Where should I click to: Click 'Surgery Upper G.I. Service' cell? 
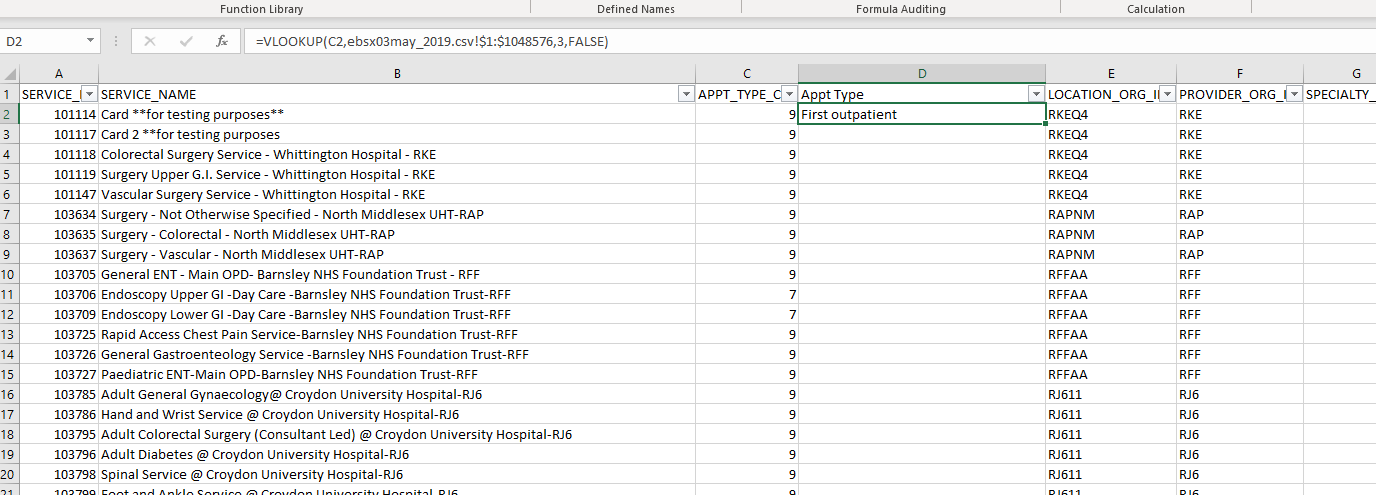pos(397,174)
